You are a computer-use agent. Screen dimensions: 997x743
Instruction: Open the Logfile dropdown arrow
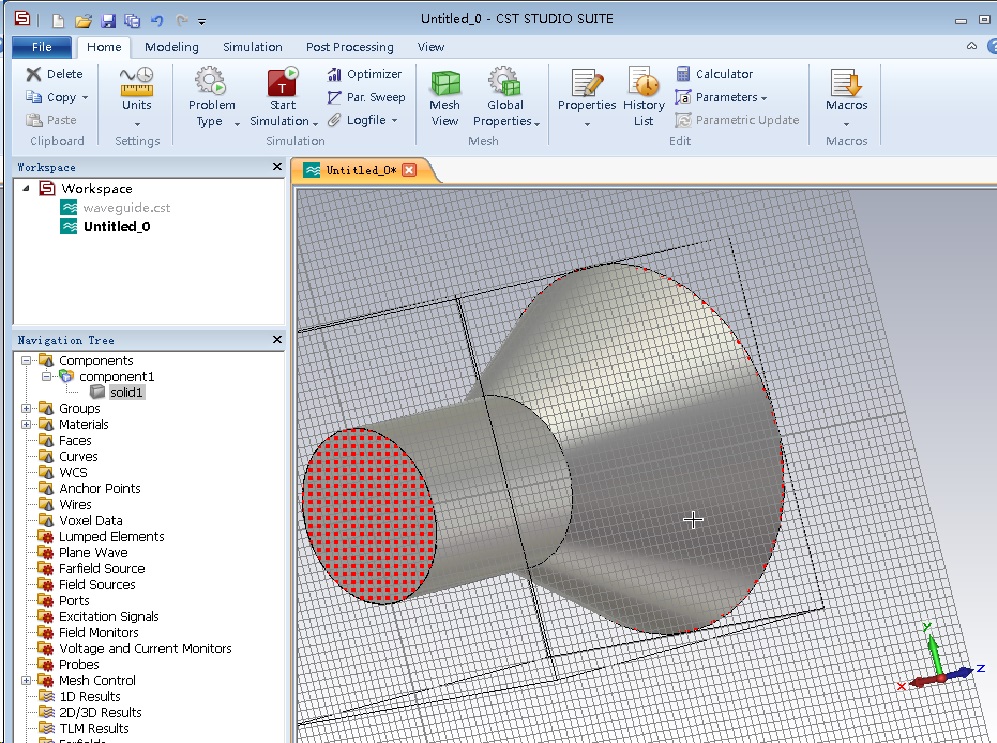click(395, 120)
